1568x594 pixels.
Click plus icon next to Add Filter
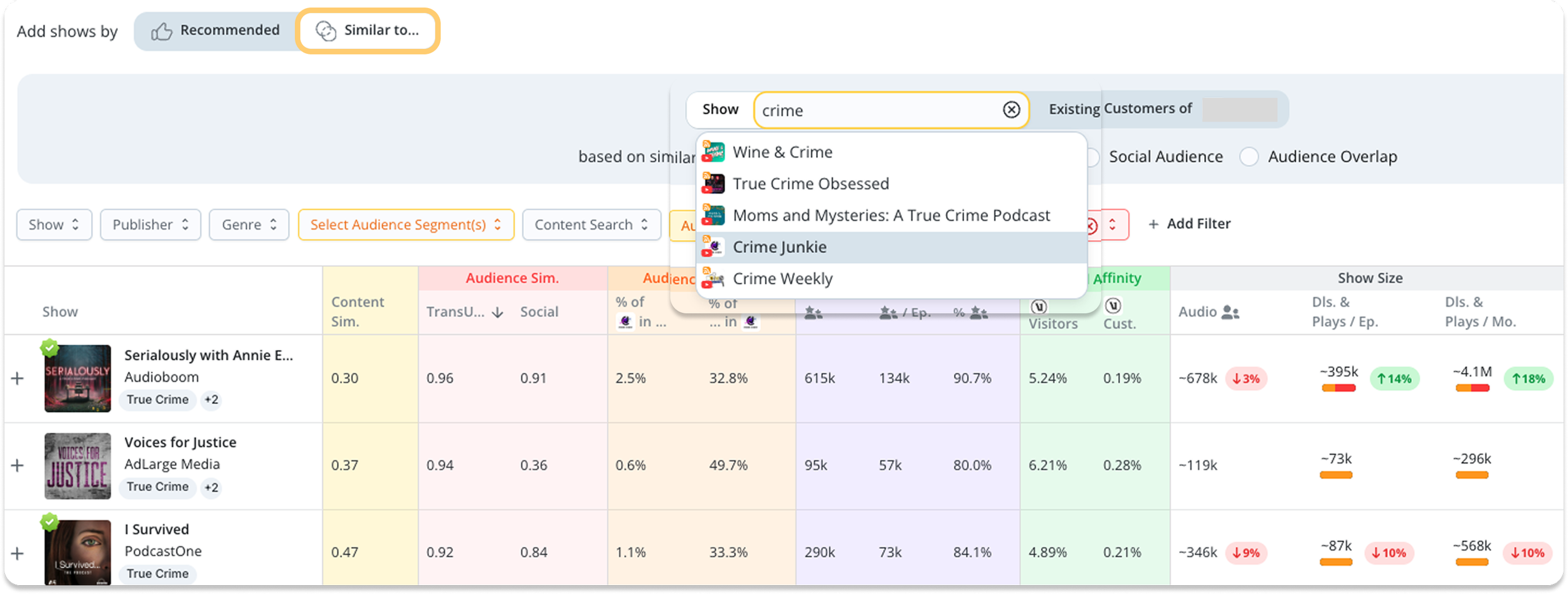pos(1153,224)
